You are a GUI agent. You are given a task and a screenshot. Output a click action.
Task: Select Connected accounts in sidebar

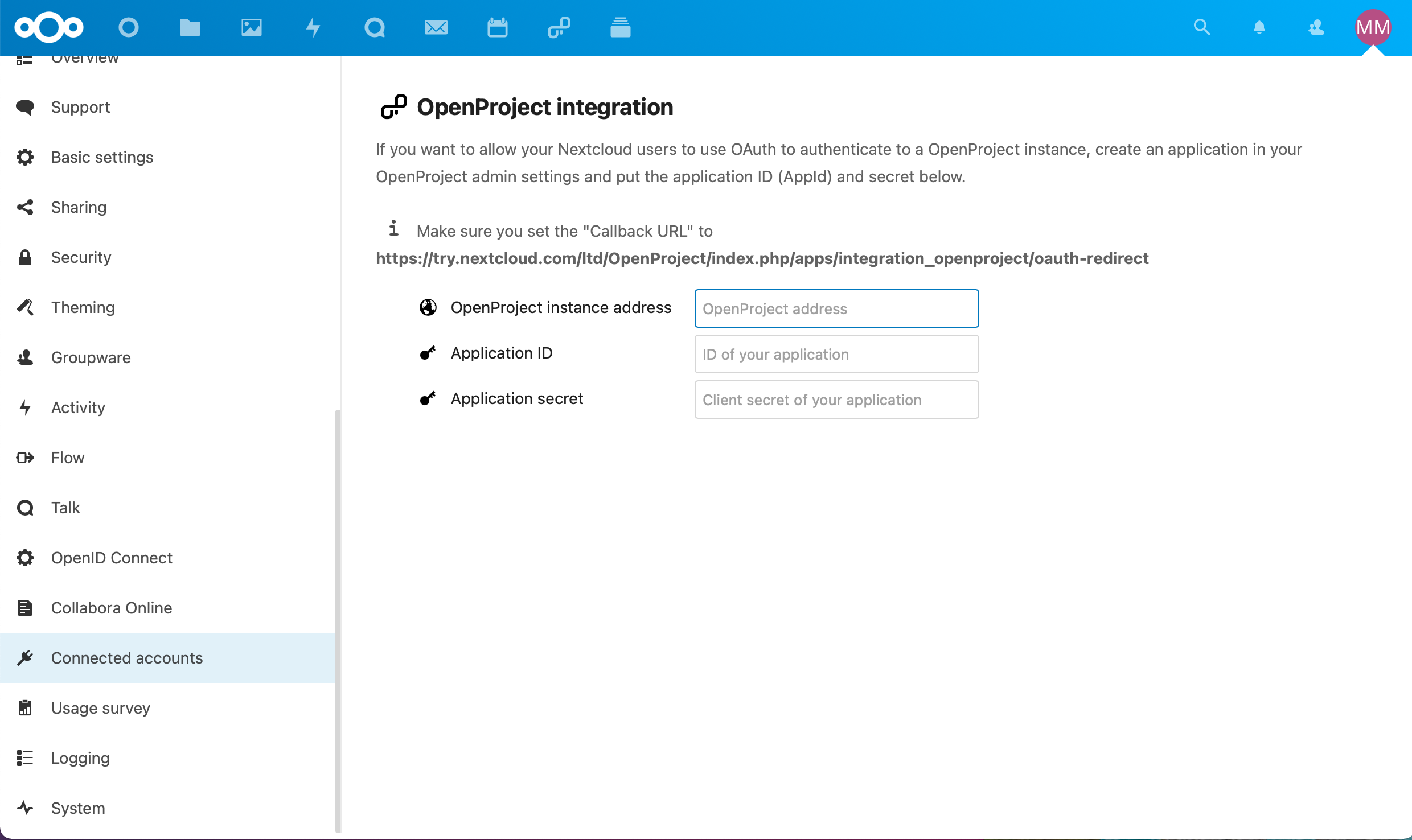click(167, 658)
